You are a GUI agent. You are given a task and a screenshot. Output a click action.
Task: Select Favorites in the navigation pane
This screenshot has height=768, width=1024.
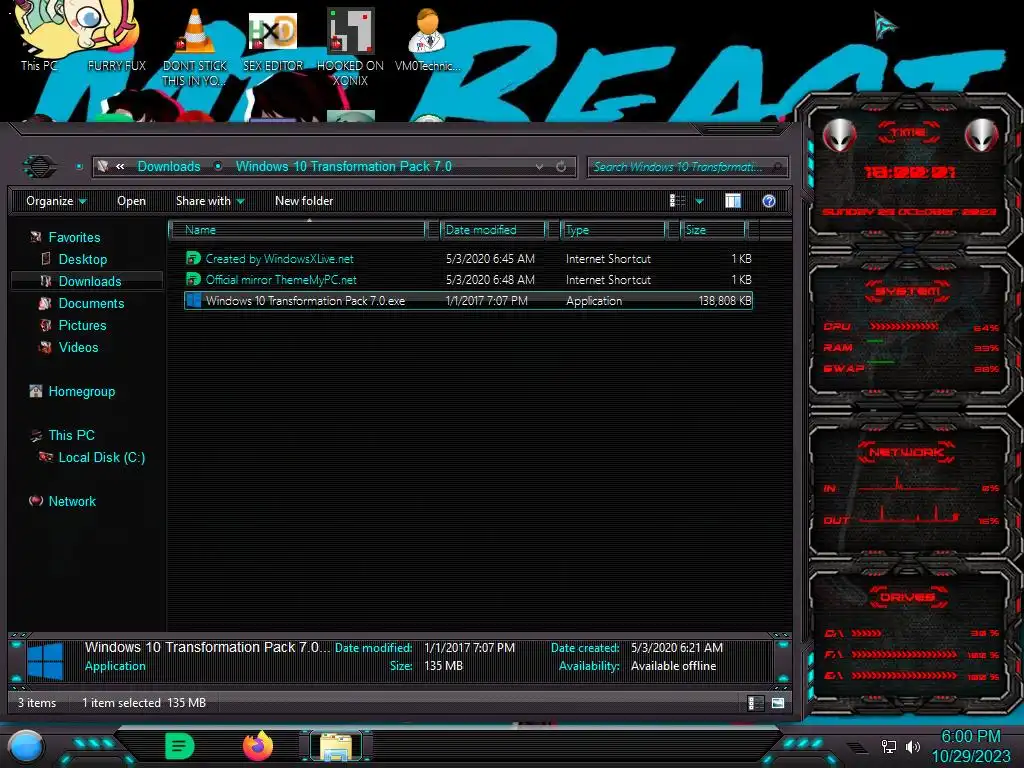pyautogui.click(x=74, y=238)
